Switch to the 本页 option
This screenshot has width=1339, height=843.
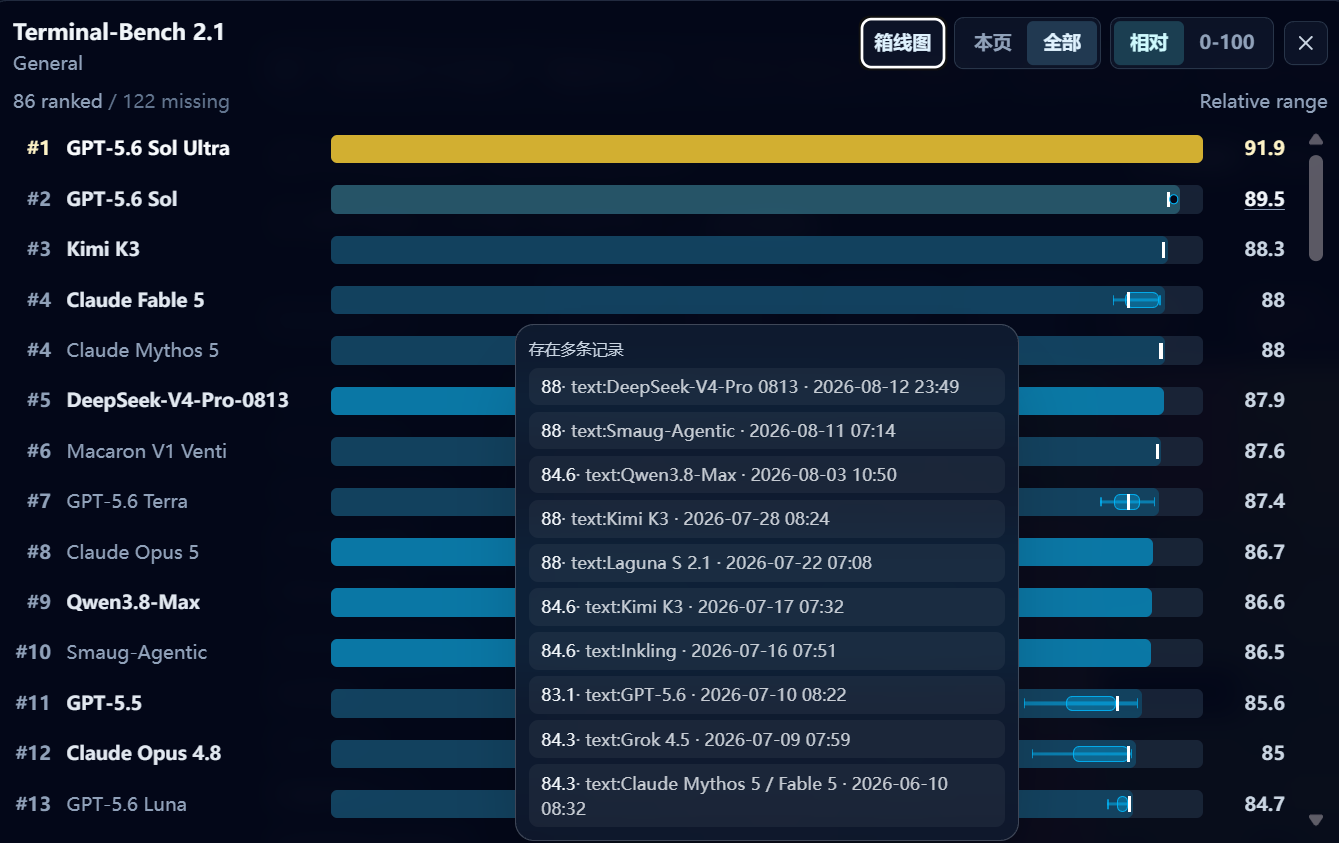coord(993,43)
